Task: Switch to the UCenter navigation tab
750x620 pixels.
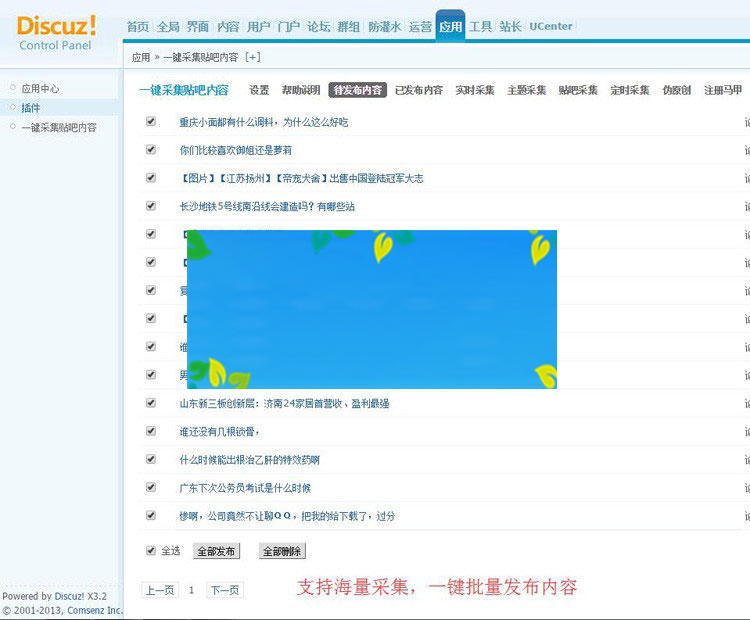Action: click(551, 27)
